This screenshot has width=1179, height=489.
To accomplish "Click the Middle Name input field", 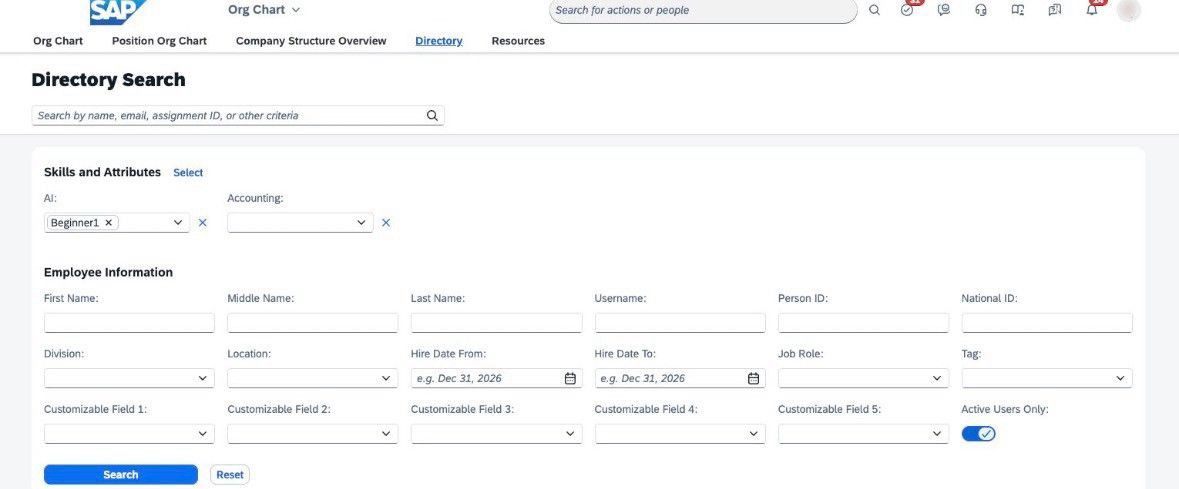I will [313, 323].
